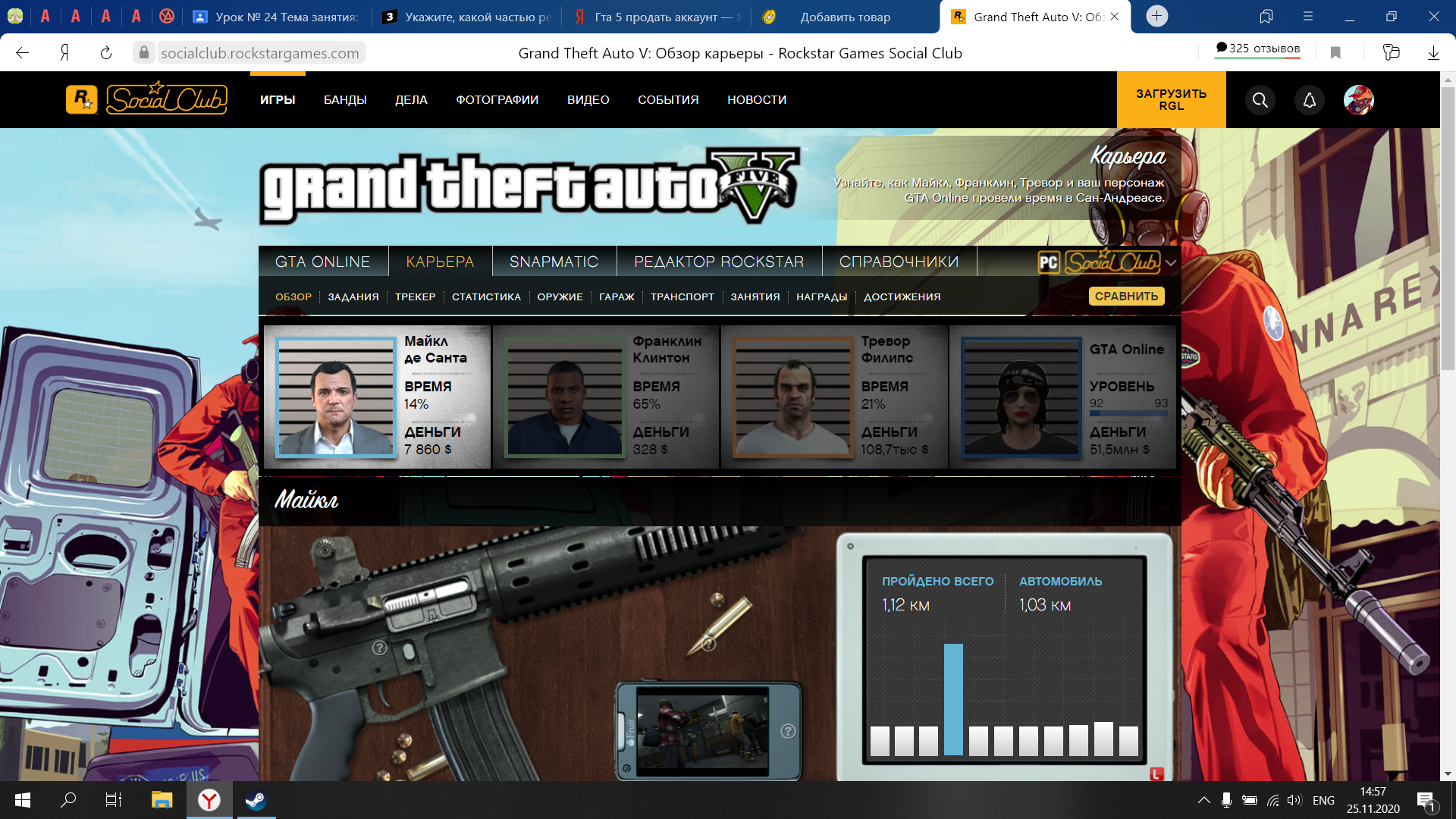
Task: Click the help question mark on the phone
Action: tap(789, 731)
